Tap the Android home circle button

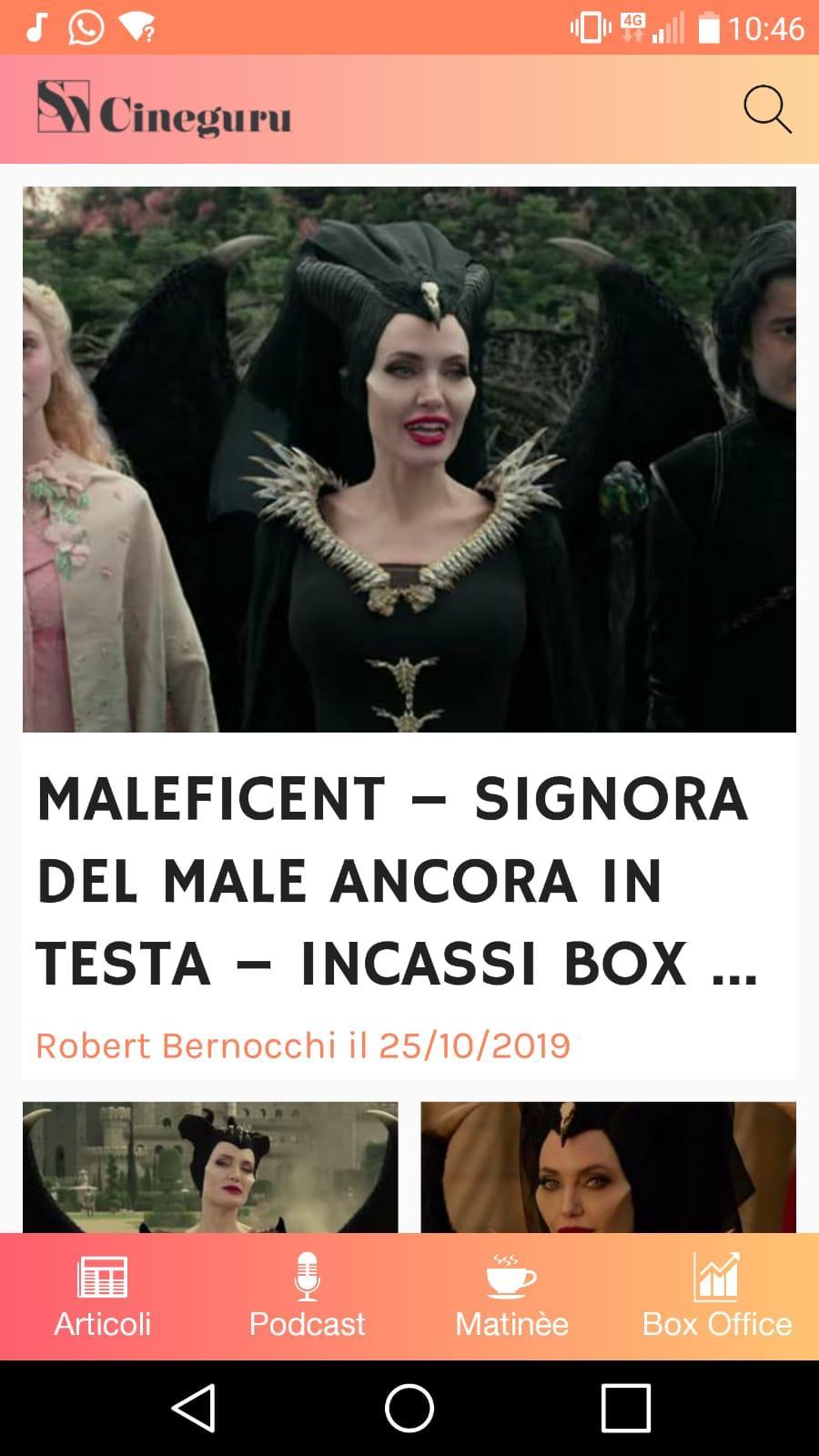coord(409,1408)
